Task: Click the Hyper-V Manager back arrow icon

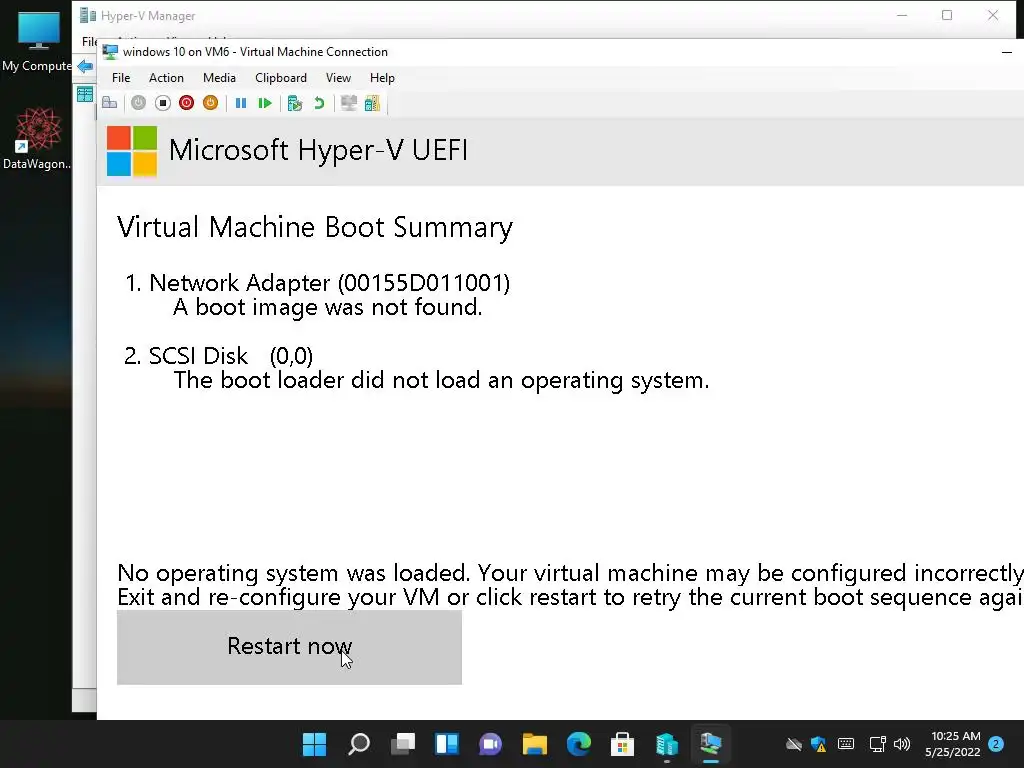Action: point(85,66)
